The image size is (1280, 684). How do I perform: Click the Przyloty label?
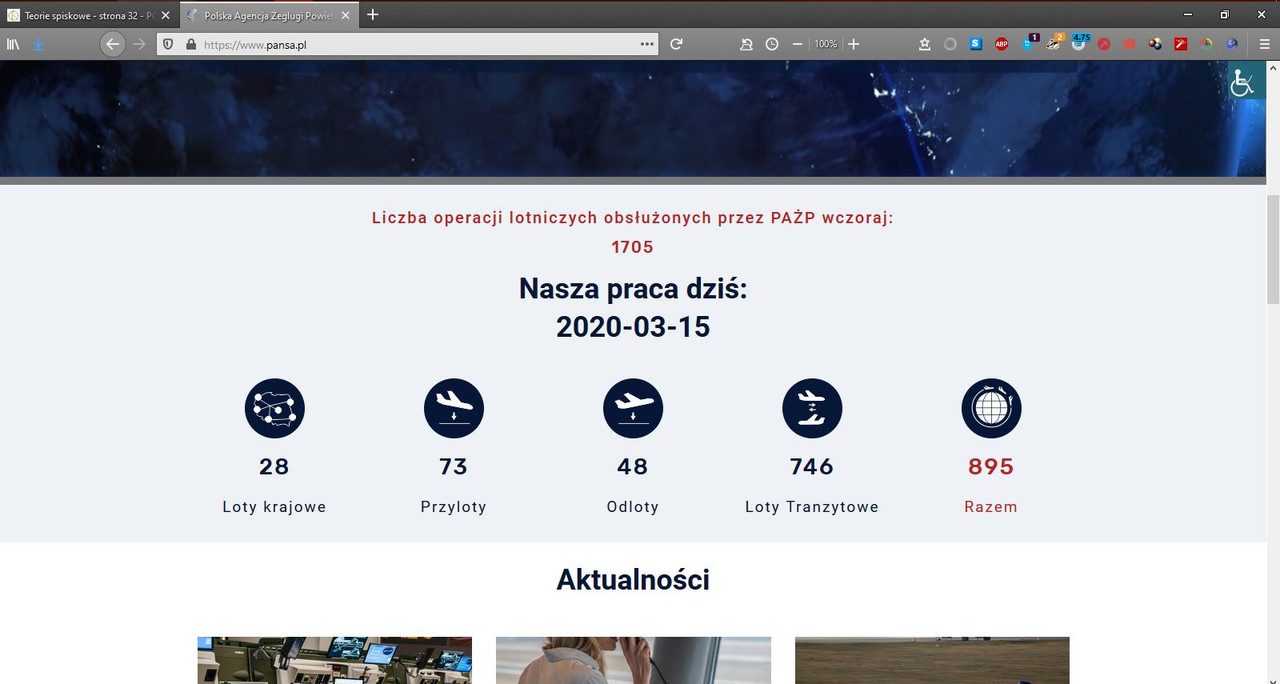[x=454, y=507]
